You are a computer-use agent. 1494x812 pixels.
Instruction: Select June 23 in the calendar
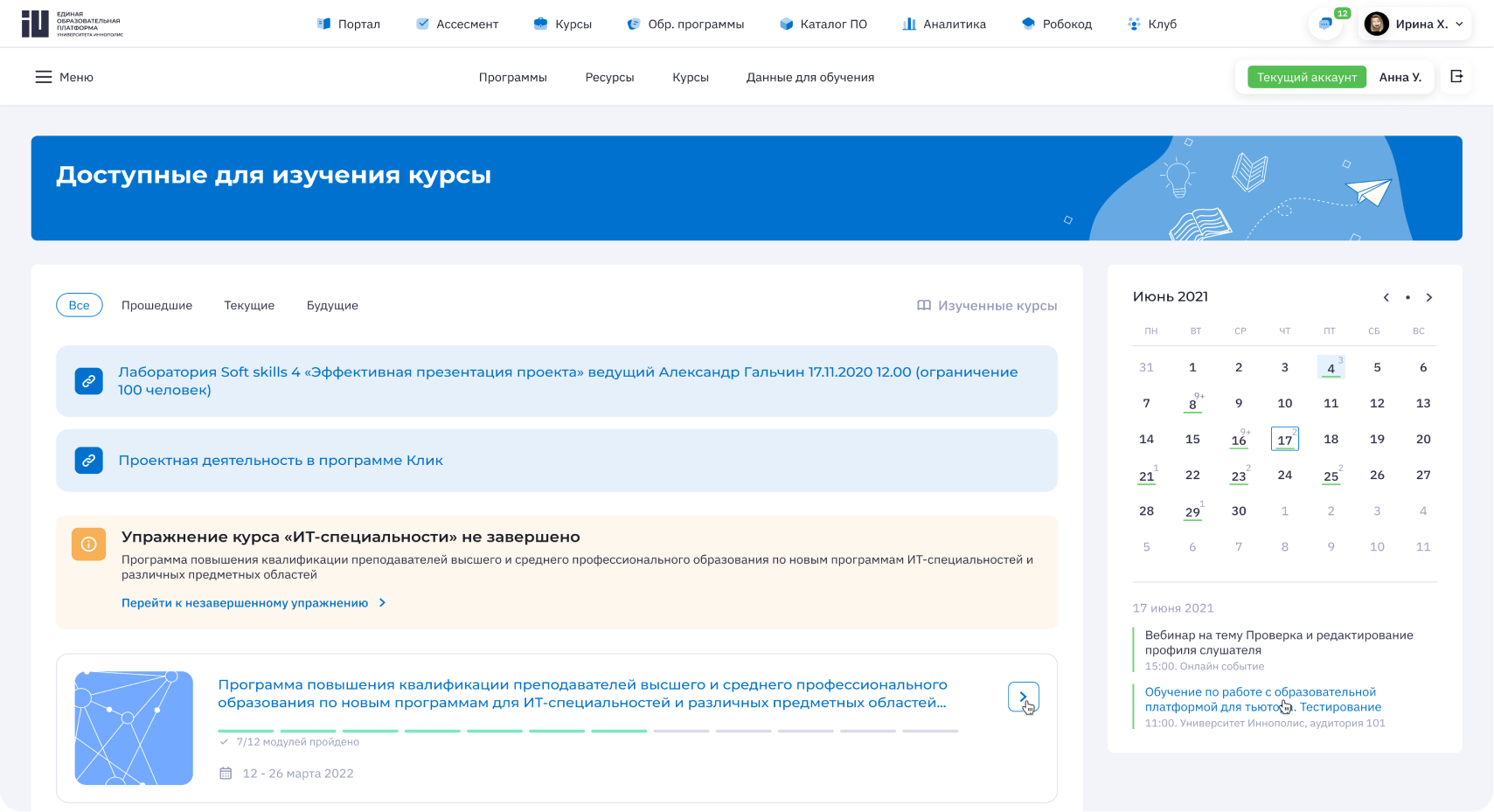[x=1239, y=475]
